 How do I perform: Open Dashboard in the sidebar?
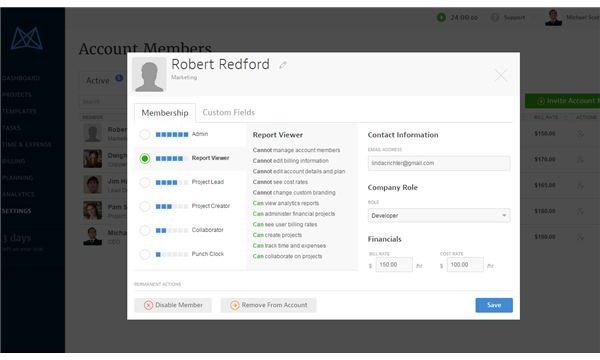click(21, 78)
